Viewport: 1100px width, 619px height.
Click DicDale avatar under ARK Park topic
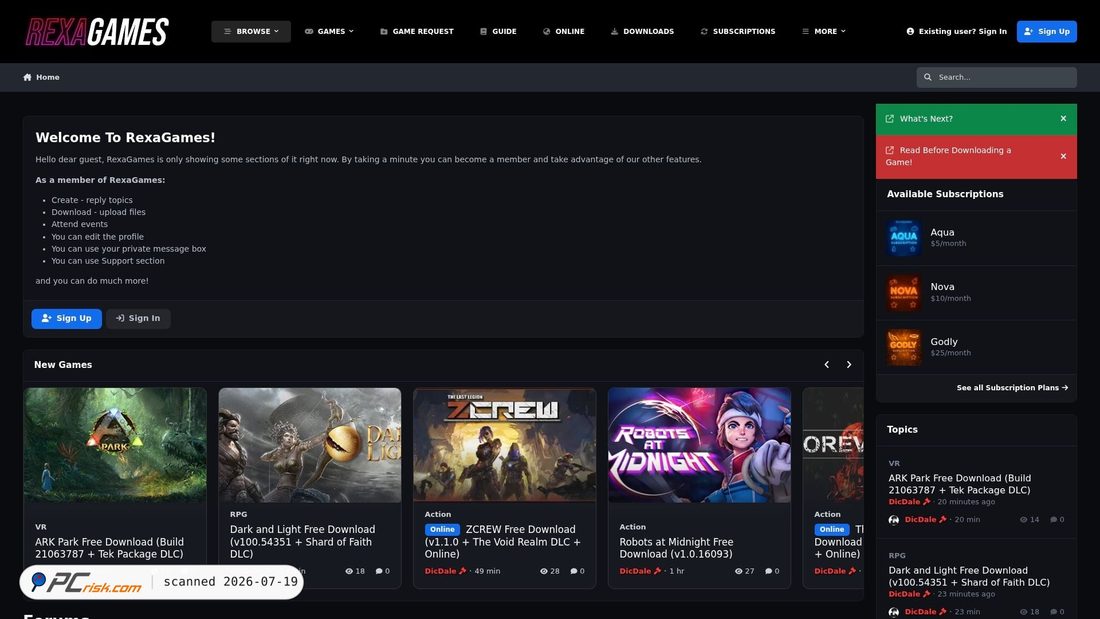pos(894,520)
